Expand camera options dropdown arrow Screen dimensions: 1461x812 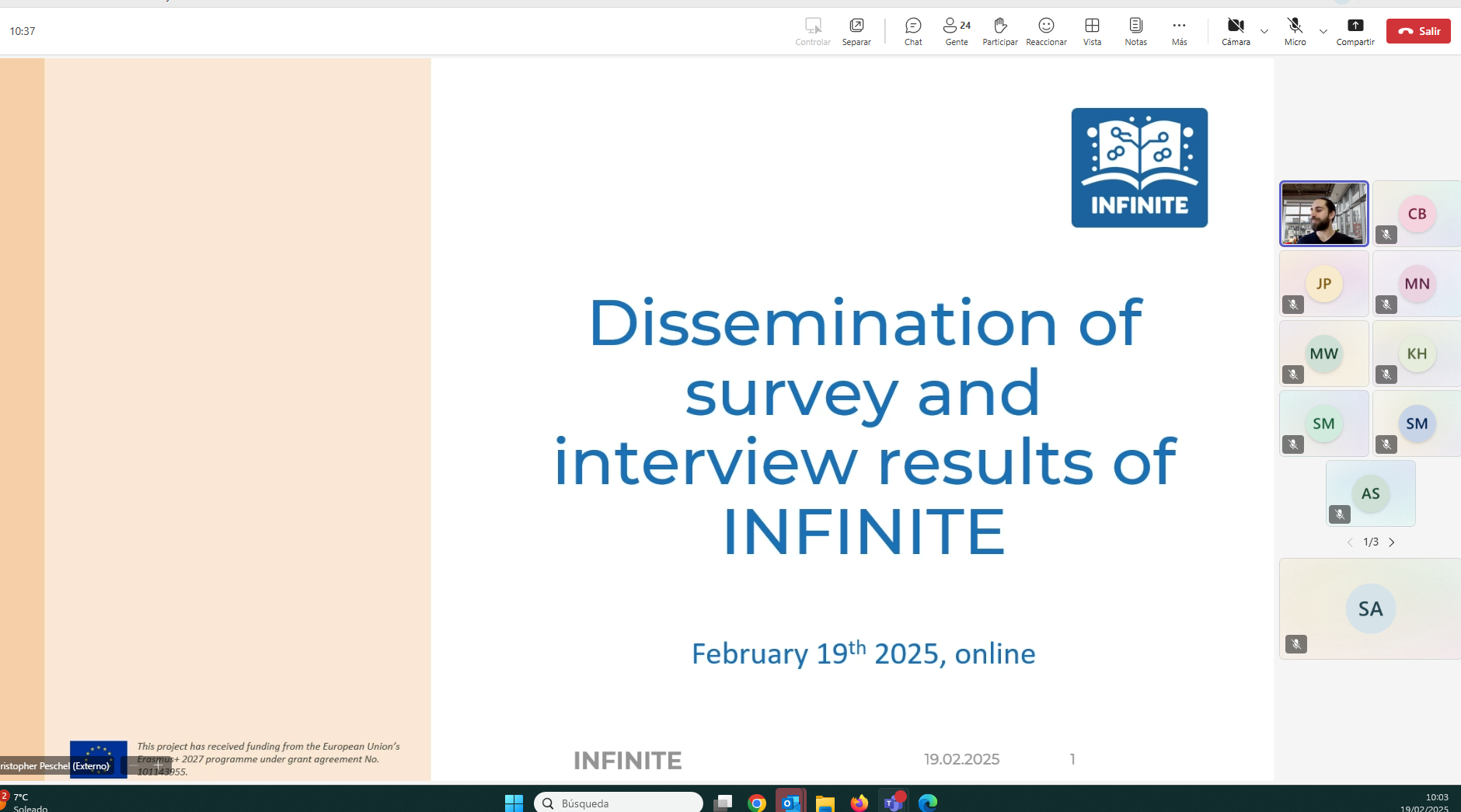(1264, 32)
